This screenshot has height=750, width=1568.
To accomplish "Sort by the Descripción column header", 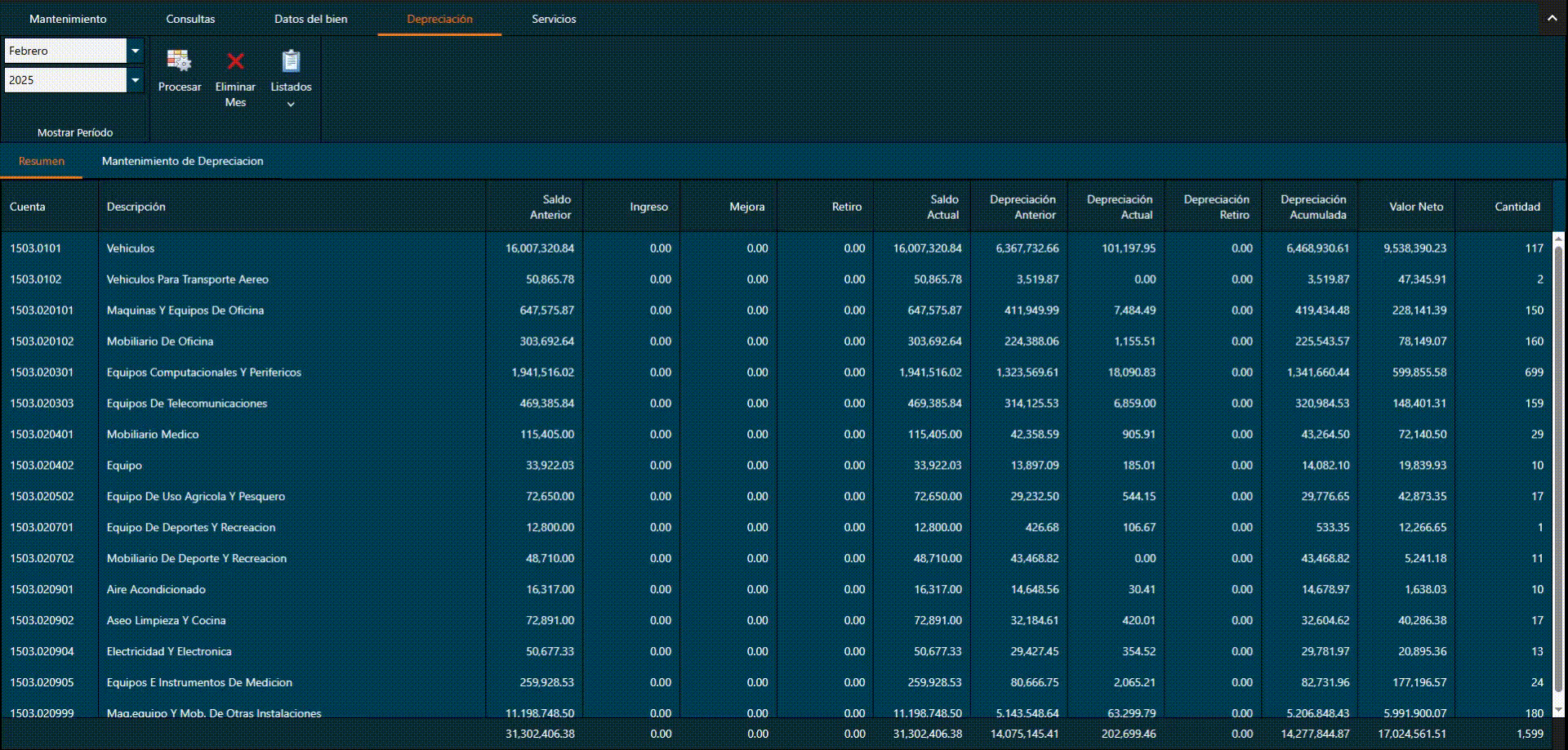I will coord(292,207).
